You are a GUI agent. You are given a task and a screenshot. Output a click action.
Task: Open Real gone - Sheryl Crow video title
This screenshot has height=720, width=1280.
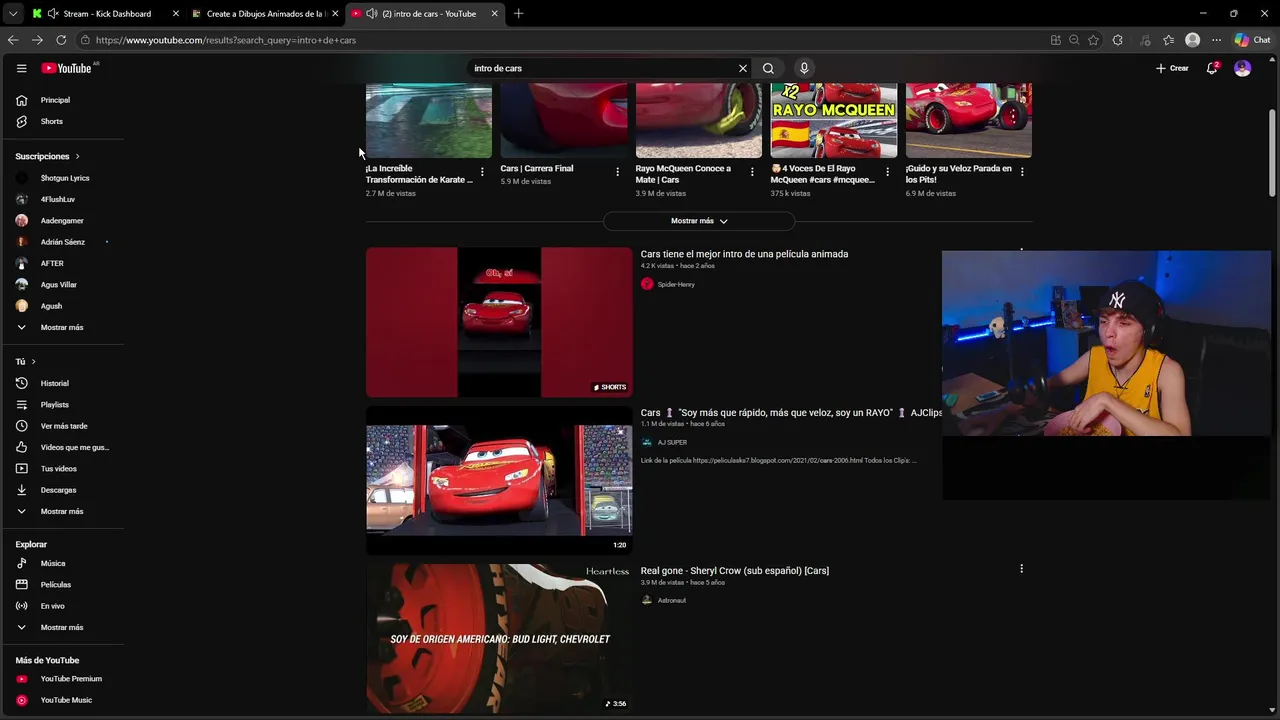click(x=735, y=571)
